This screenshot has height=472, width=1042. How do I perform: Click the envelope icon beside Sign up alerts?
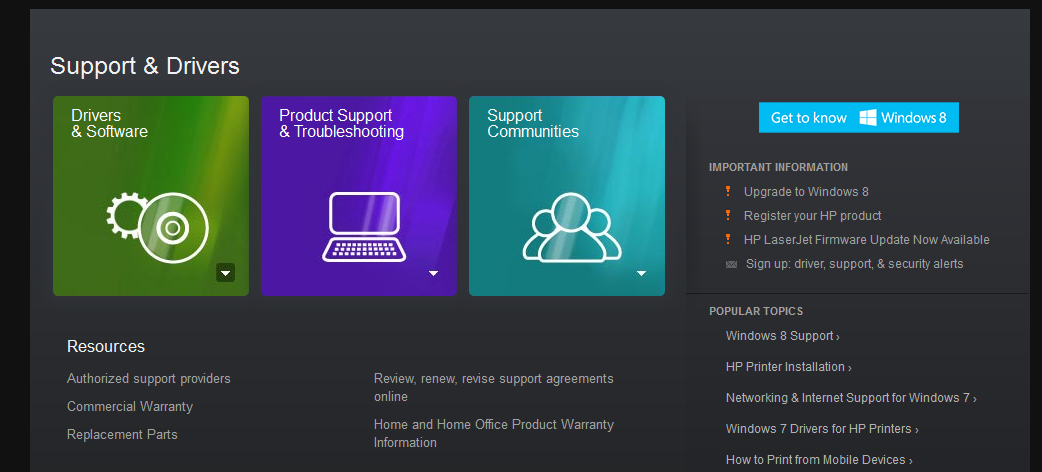pyautogui.click(x=732, y=265)
